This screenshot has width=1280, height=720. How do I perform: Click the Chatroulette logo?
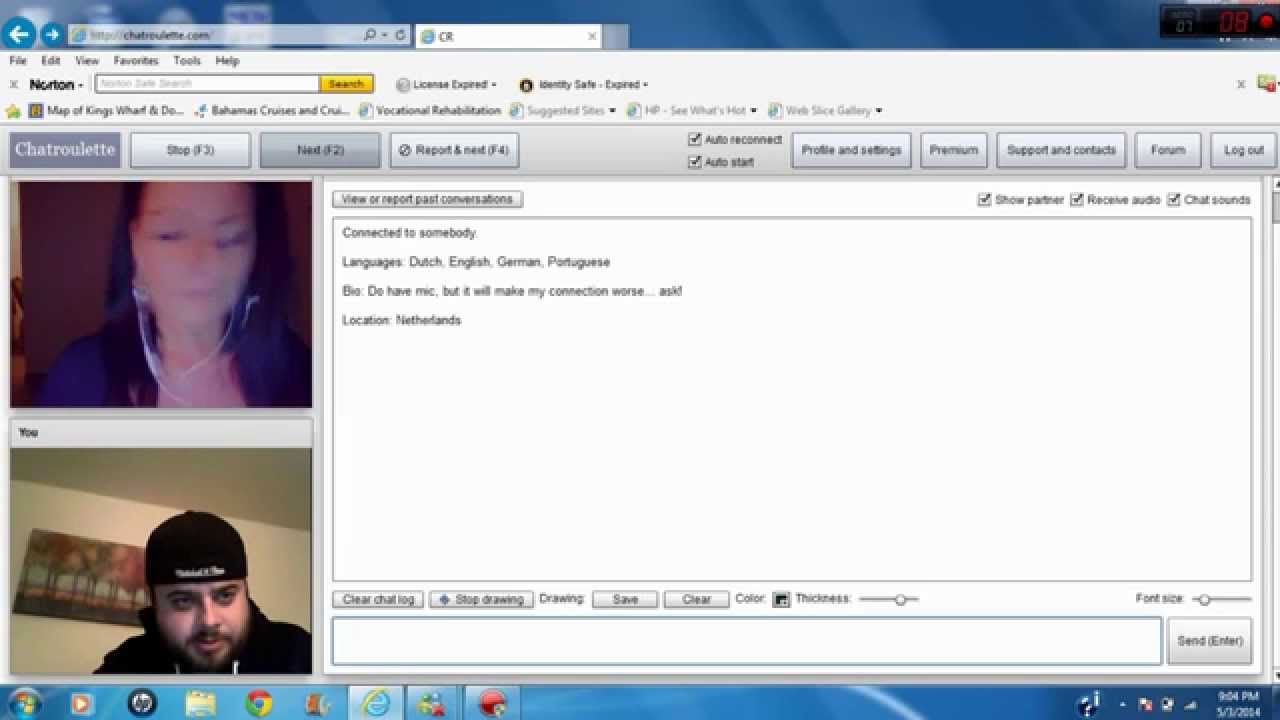(65, 150)
